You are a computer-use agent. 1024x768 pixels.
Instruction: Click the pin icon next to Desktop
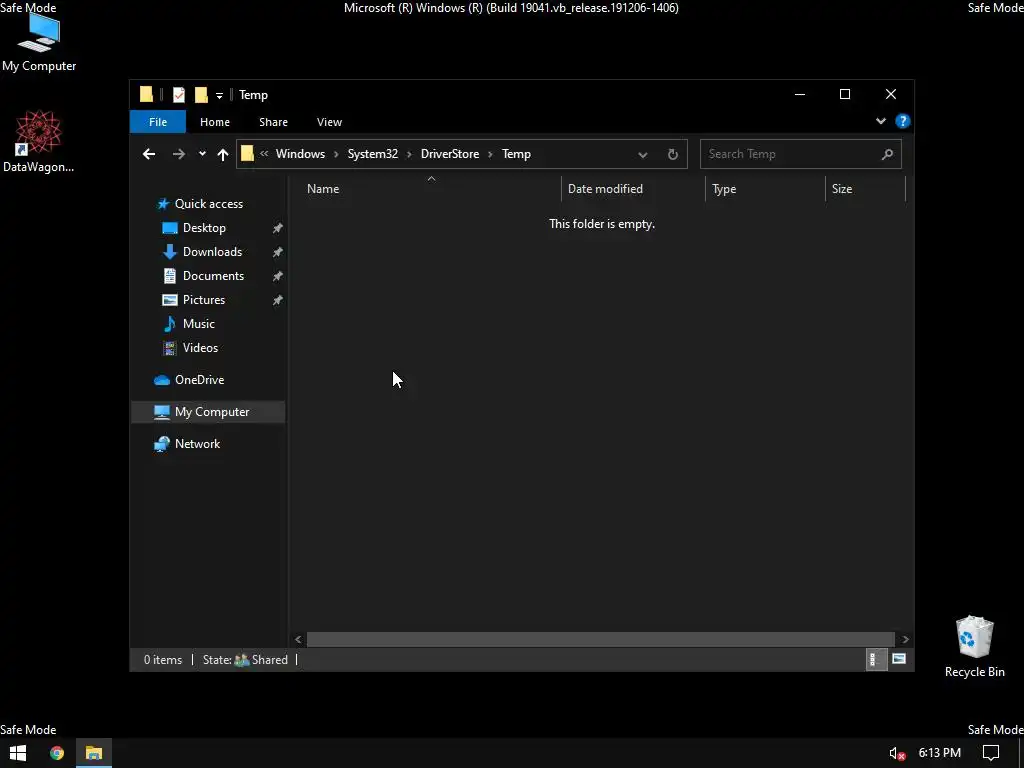tap(277, 229)
